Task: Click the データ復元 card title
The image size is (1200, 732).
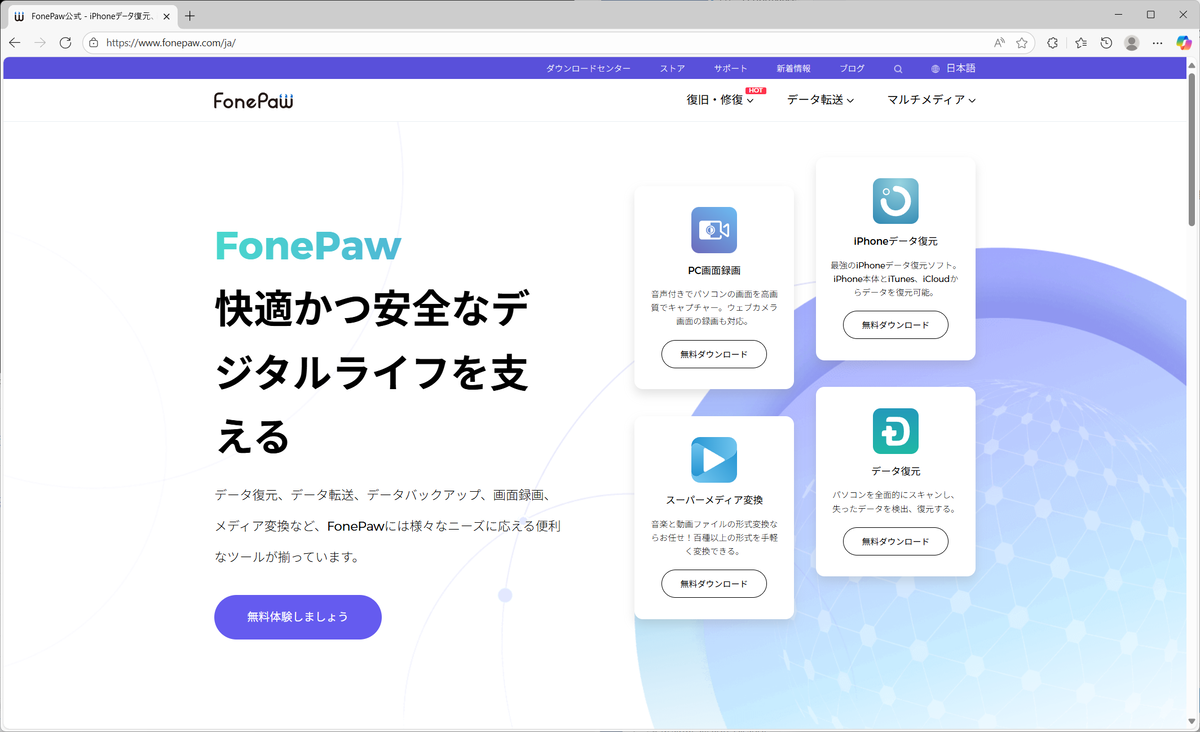Action: coord(896,471)
